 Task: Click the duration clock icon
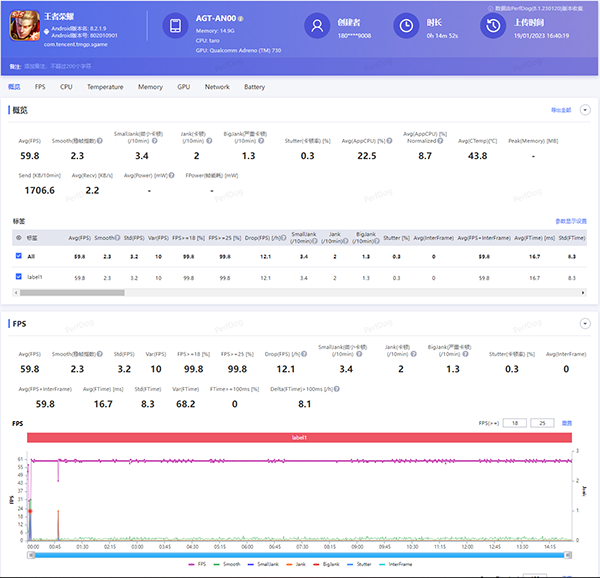(406, 27)
